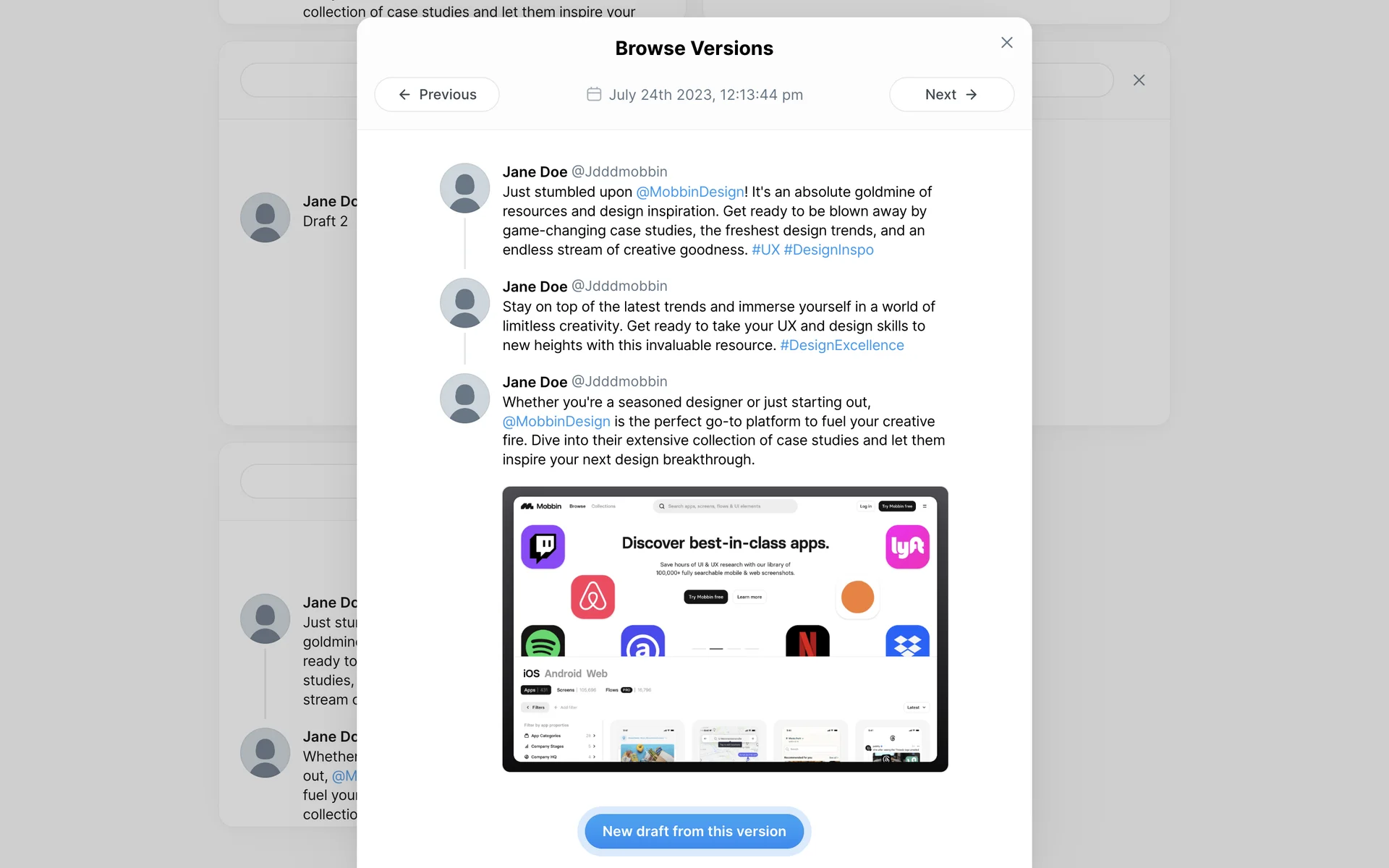Screen dimensions: 1389x868
Task: Click the calendar icon beside the date
Action: (x=594, y=94)
